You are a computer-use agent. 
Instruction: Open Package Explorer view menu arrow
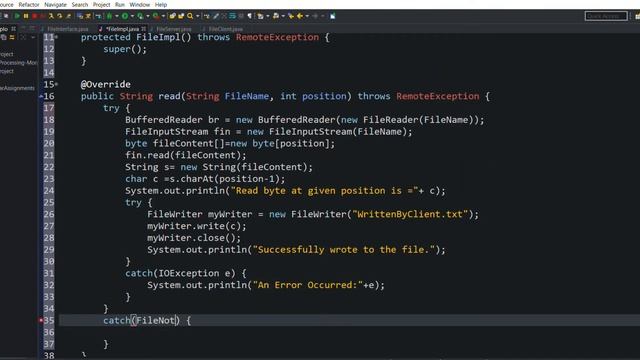[x=33, y=37]
